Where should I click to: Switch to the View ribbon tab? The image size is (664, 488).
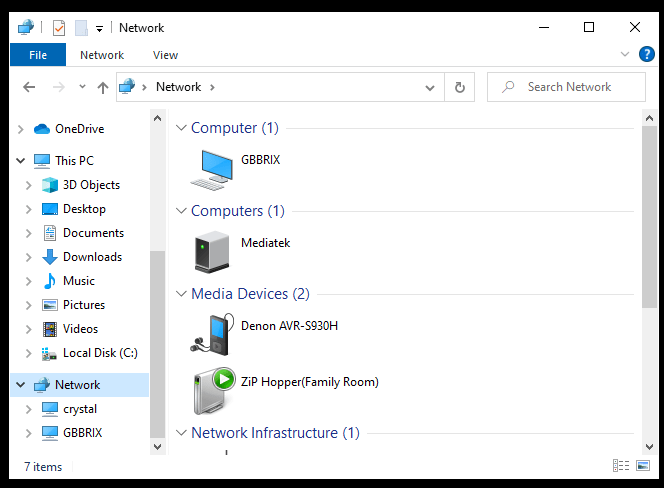click(x=165, y=55)
